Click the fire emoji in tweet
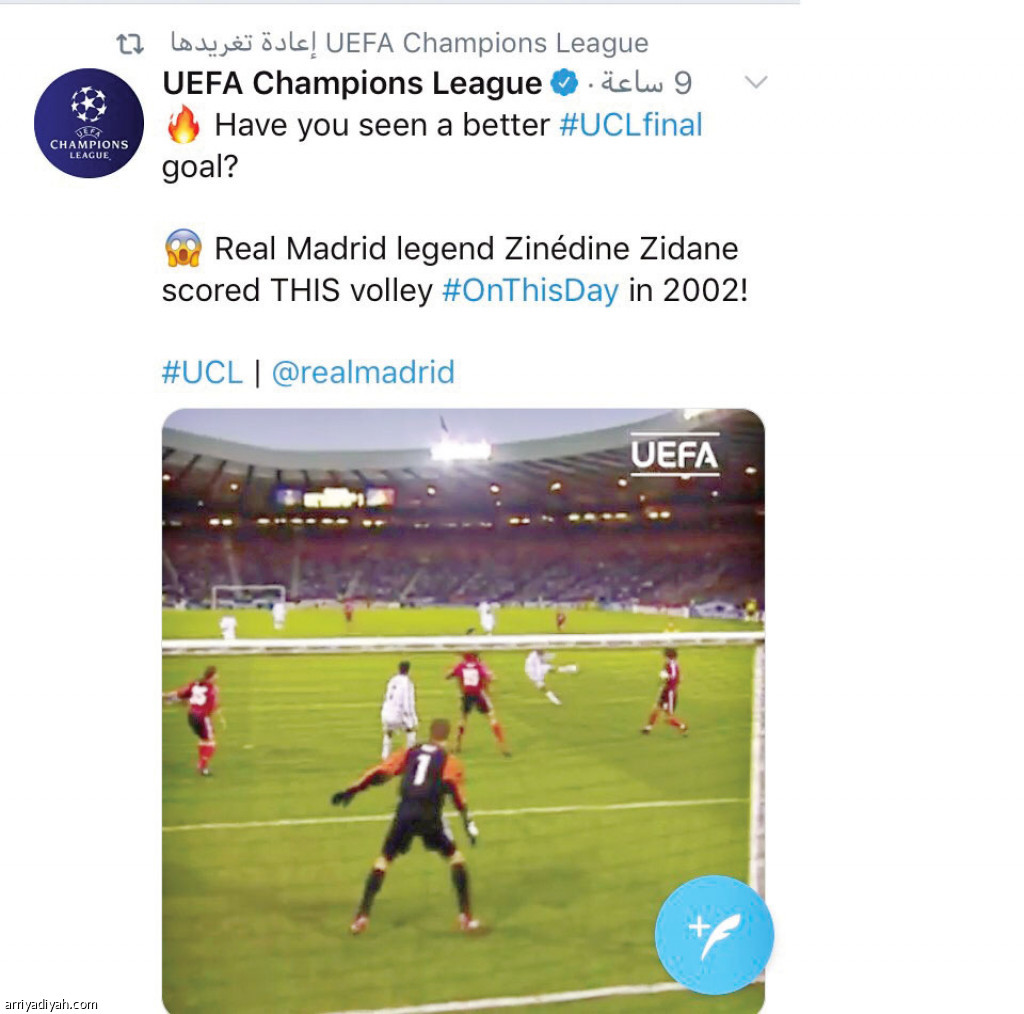The image size is (1024, 1014). point(183,124)
